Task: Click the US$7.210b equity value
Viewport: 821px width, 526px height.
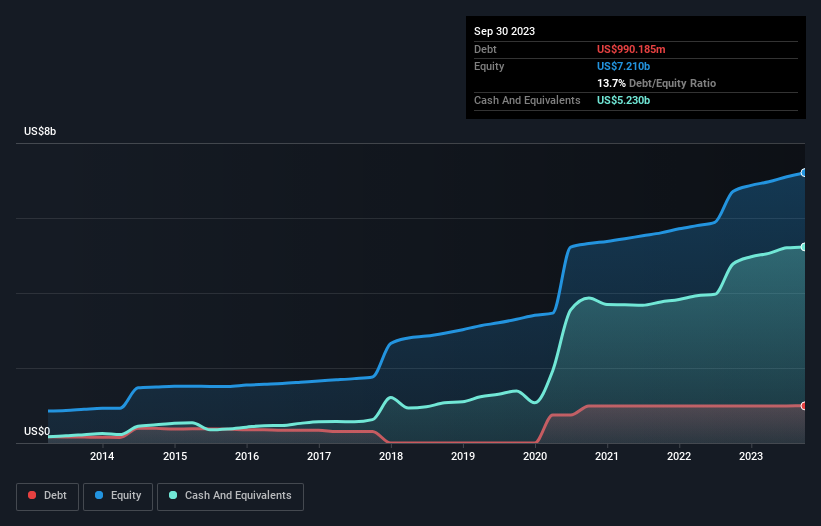Action: 623,66
